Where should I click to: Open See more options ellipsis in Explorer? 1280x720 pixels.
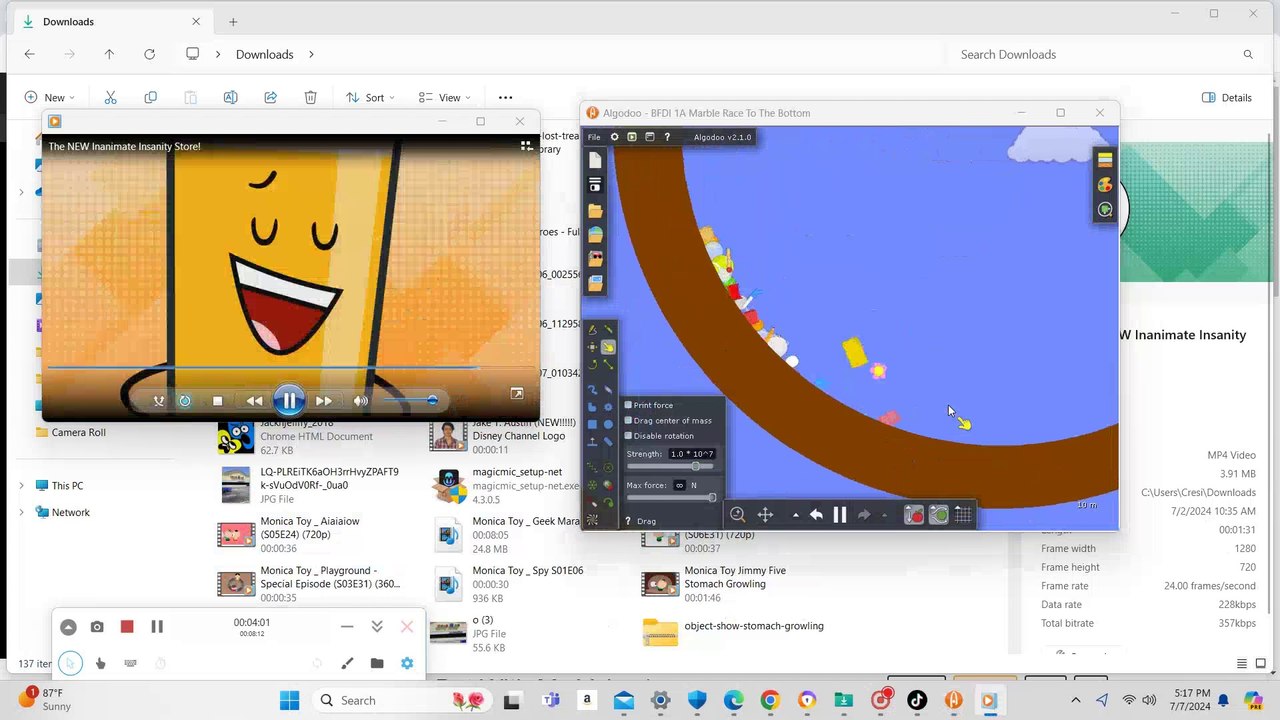pos(505,97)
